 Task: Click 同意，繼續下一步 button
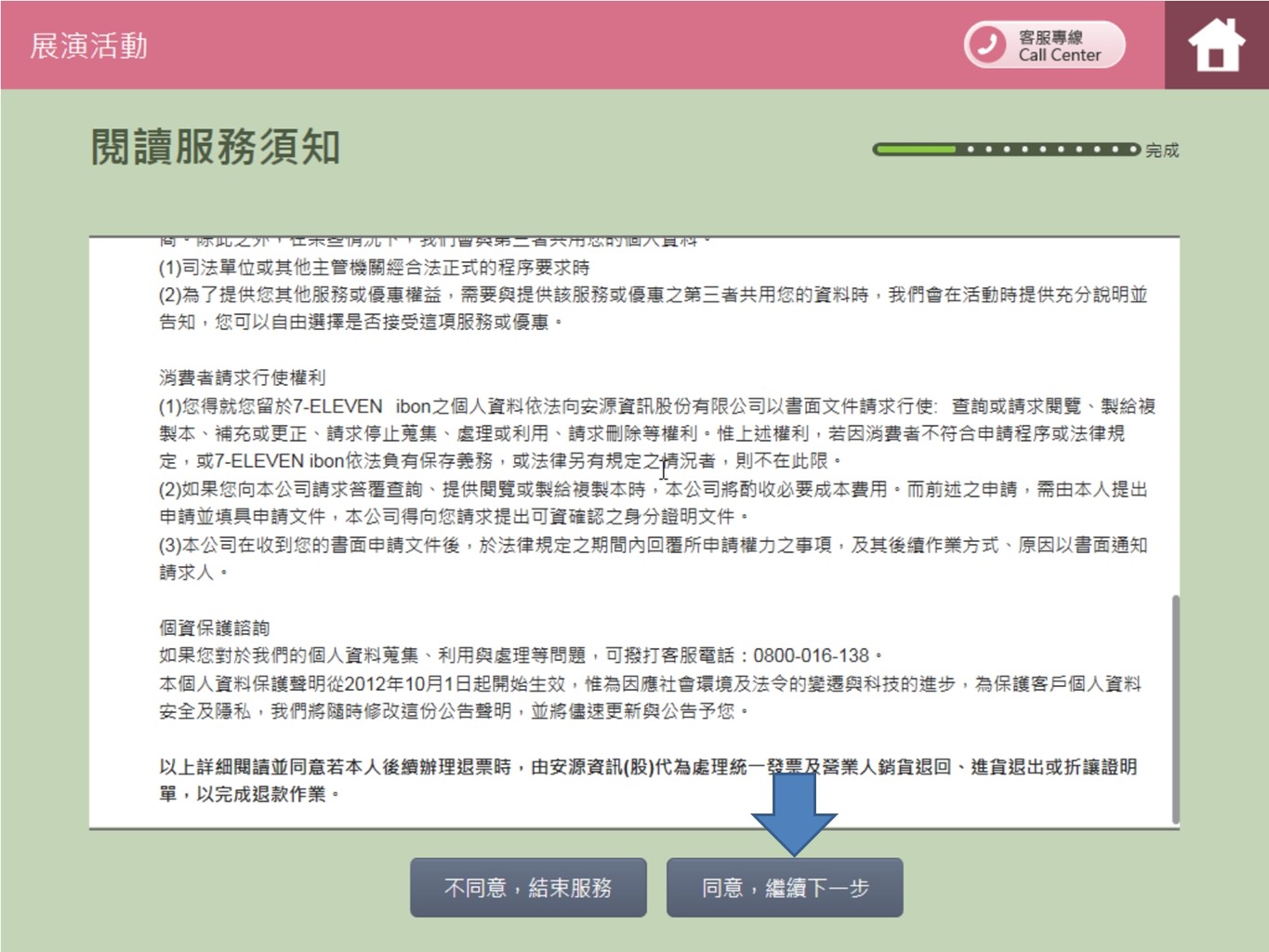785,888
